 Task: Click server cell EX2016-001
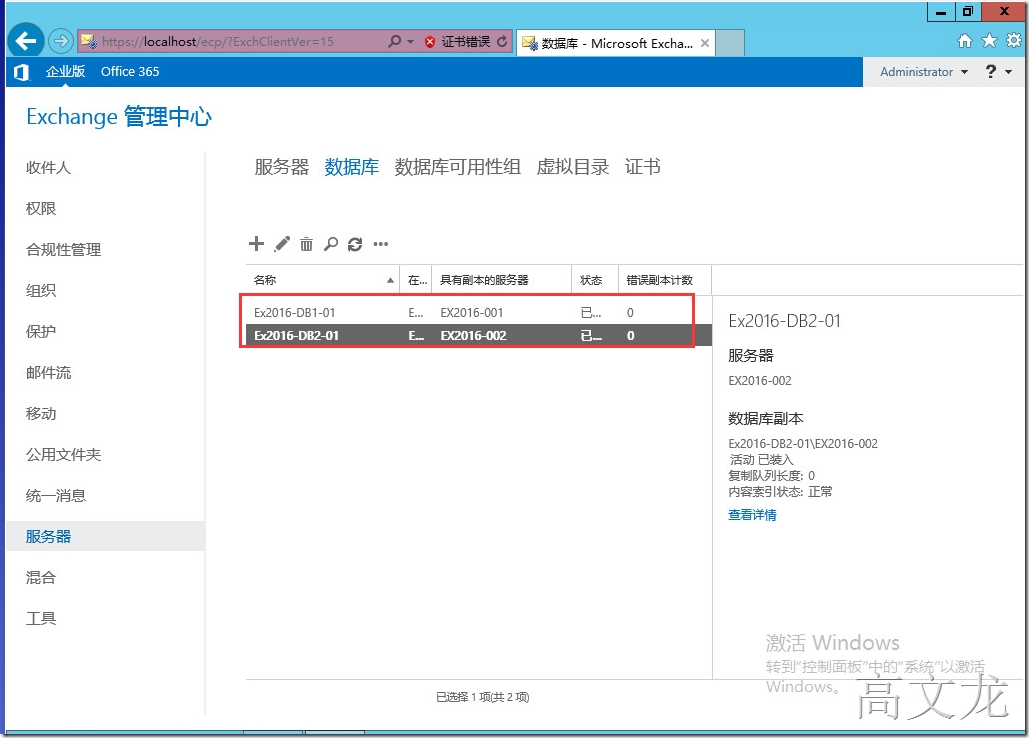[x=472, y=313]
